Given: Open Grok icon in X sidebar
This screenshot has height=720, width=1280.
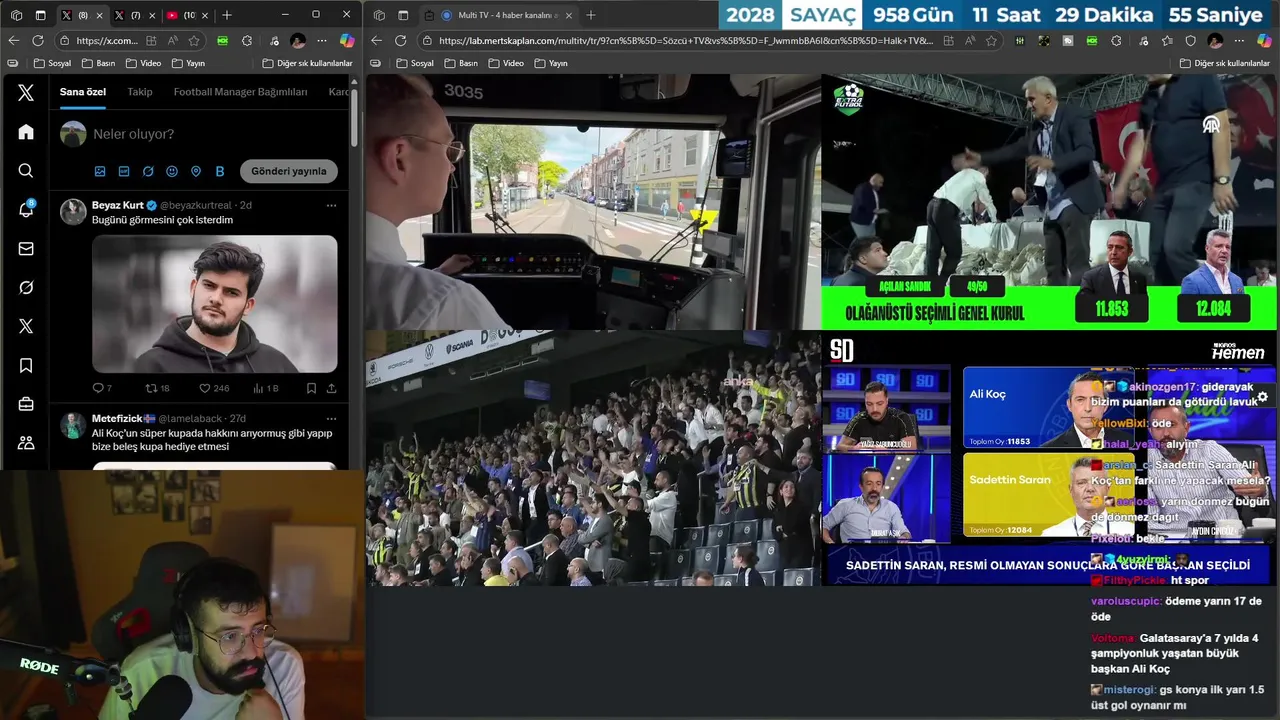Looking at the screenshot, I should (26, 288).
